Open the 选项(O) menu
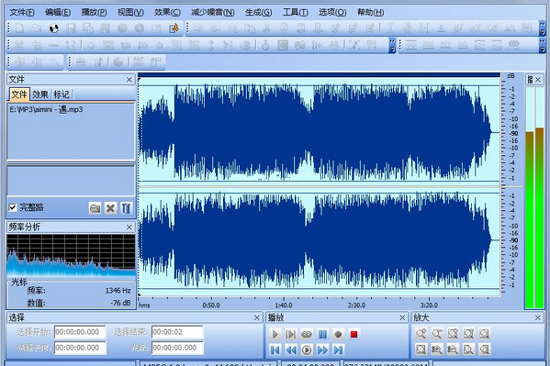550x366 pixels. pyautogui.click(x=332, y=12)
